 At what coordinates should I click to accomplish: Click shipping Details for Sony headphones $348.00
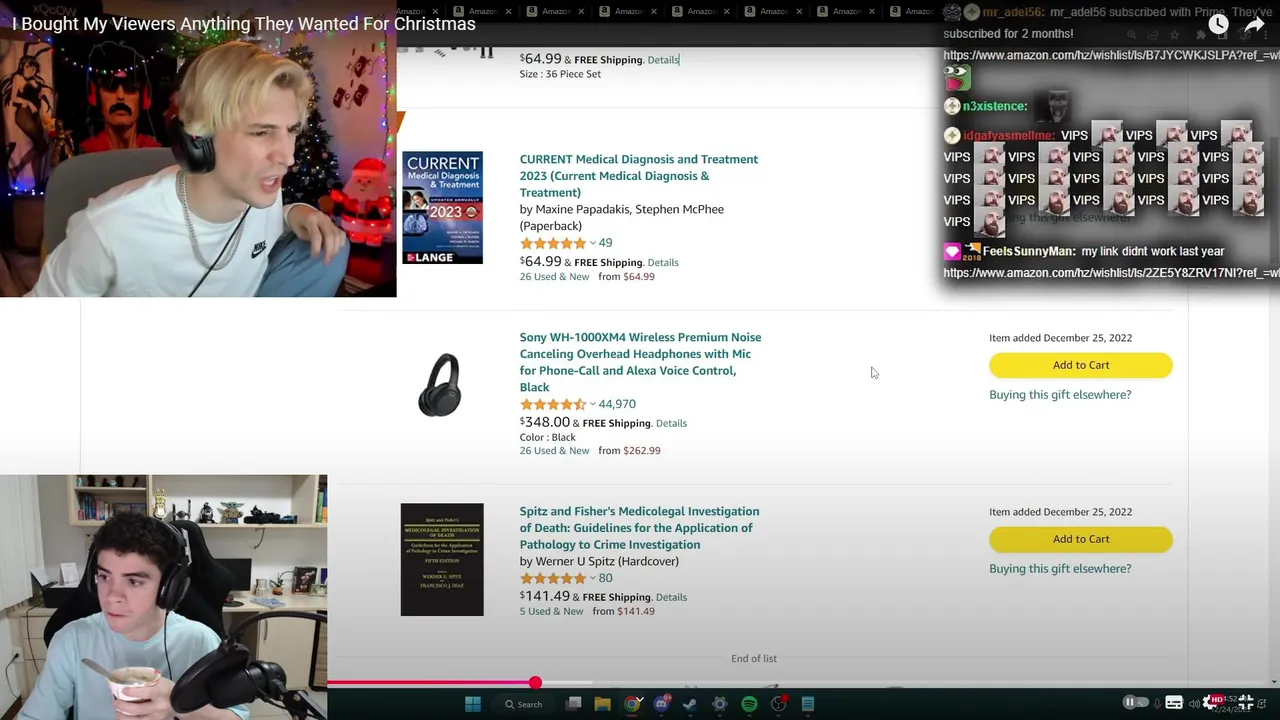[x=671, y=424]
